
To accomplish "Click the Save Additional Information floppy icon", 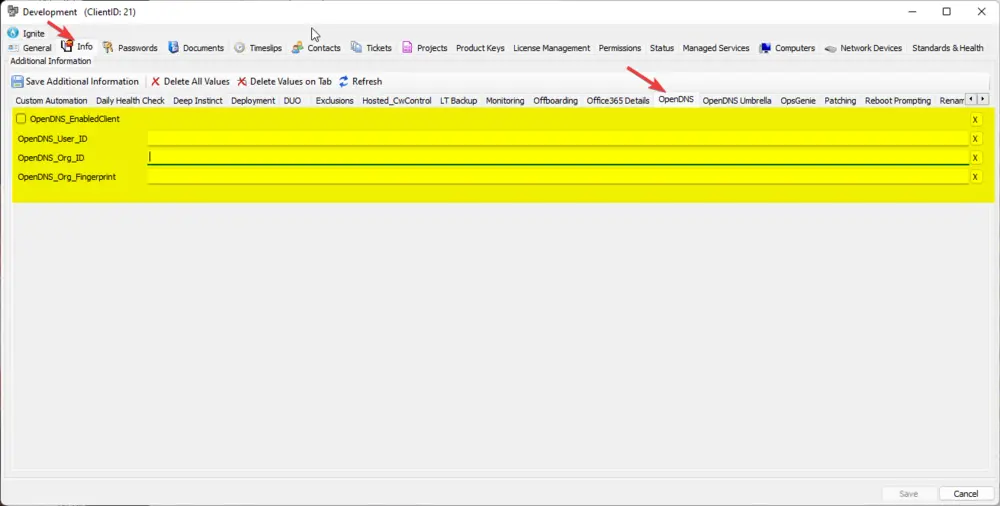I will pos(17,82).
